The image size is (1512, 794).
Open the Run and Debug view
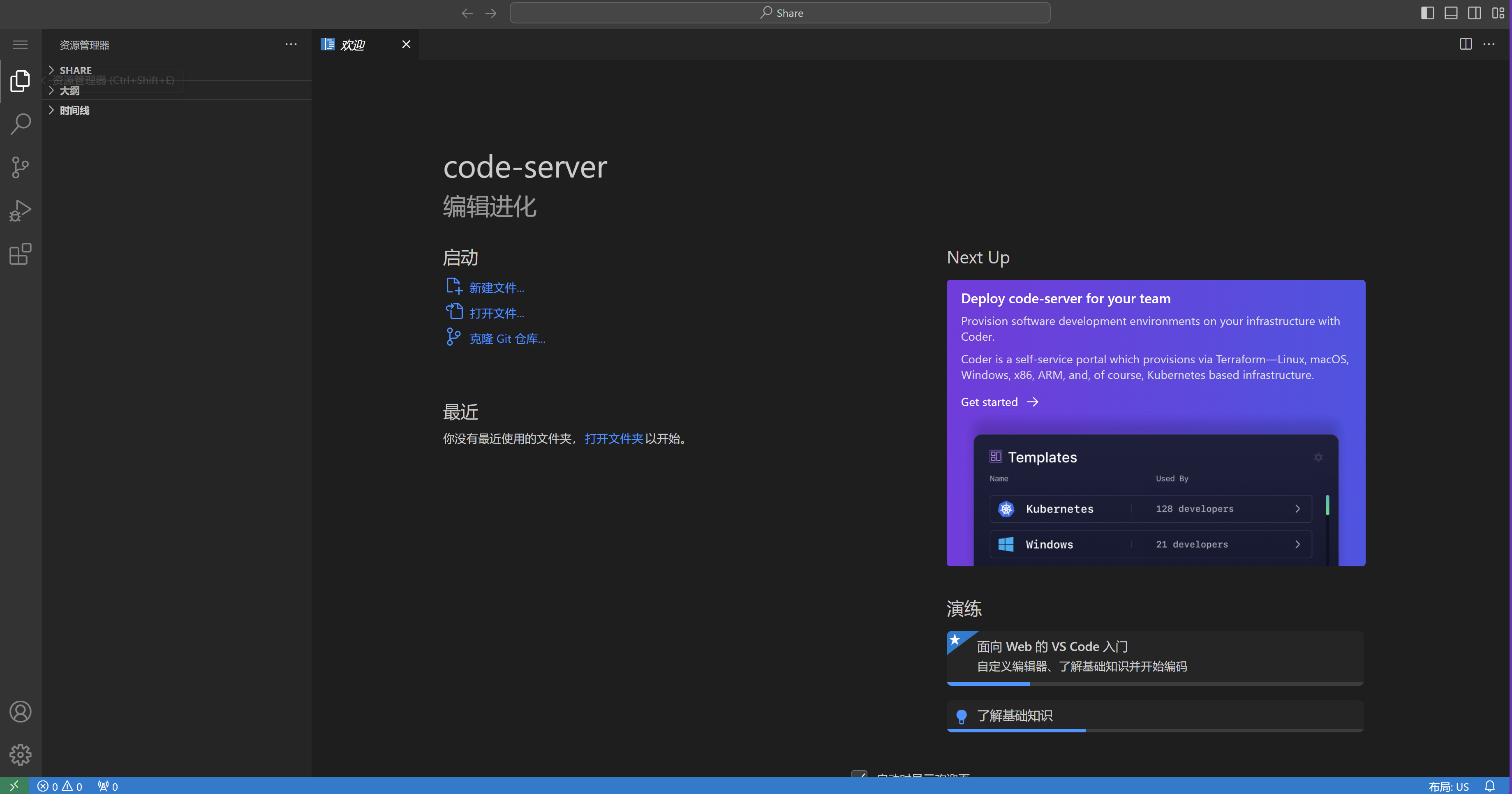click(x=21, y=211)
